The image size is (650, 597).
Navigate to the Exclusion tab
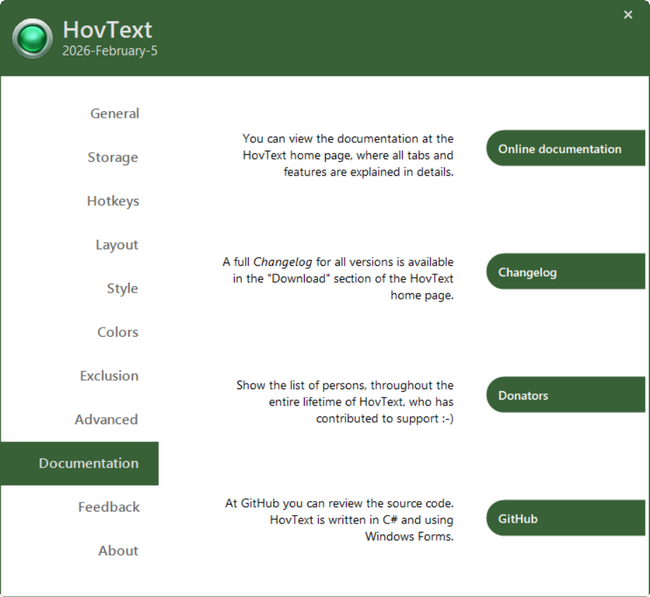pos(109,376)
